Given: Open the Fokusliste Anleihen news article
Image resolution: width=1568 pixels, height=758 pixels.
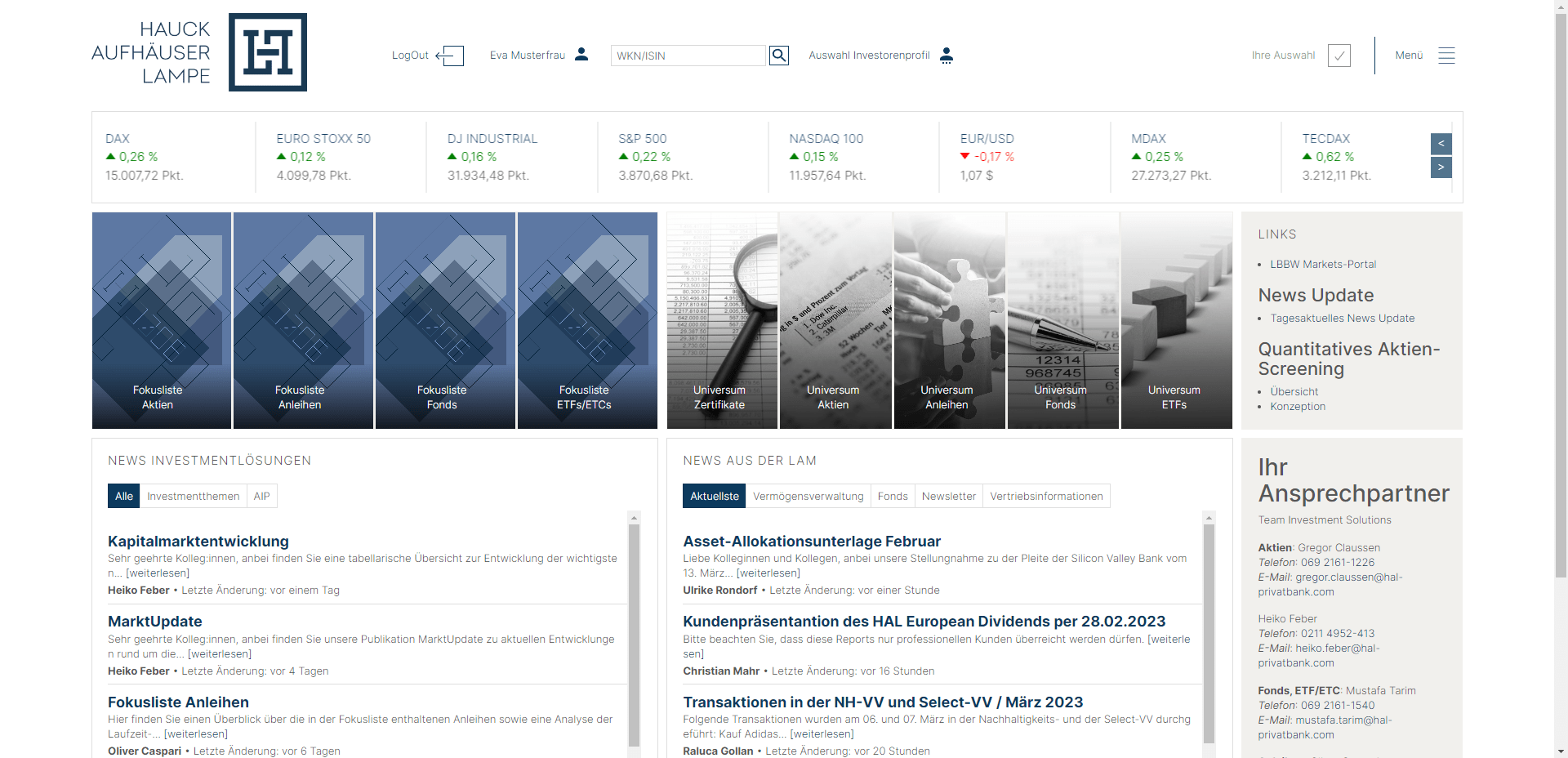Looking at the screenshot, I should 178,702.
